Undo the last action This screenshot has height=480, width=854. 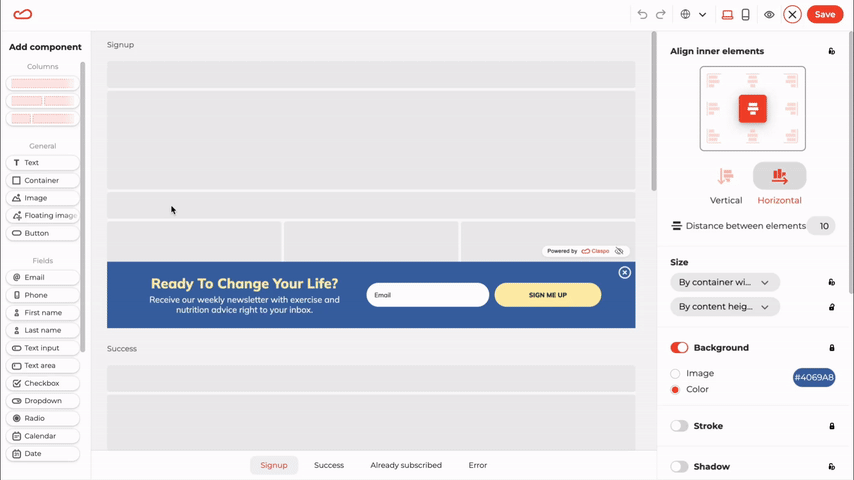click(642, 15)
